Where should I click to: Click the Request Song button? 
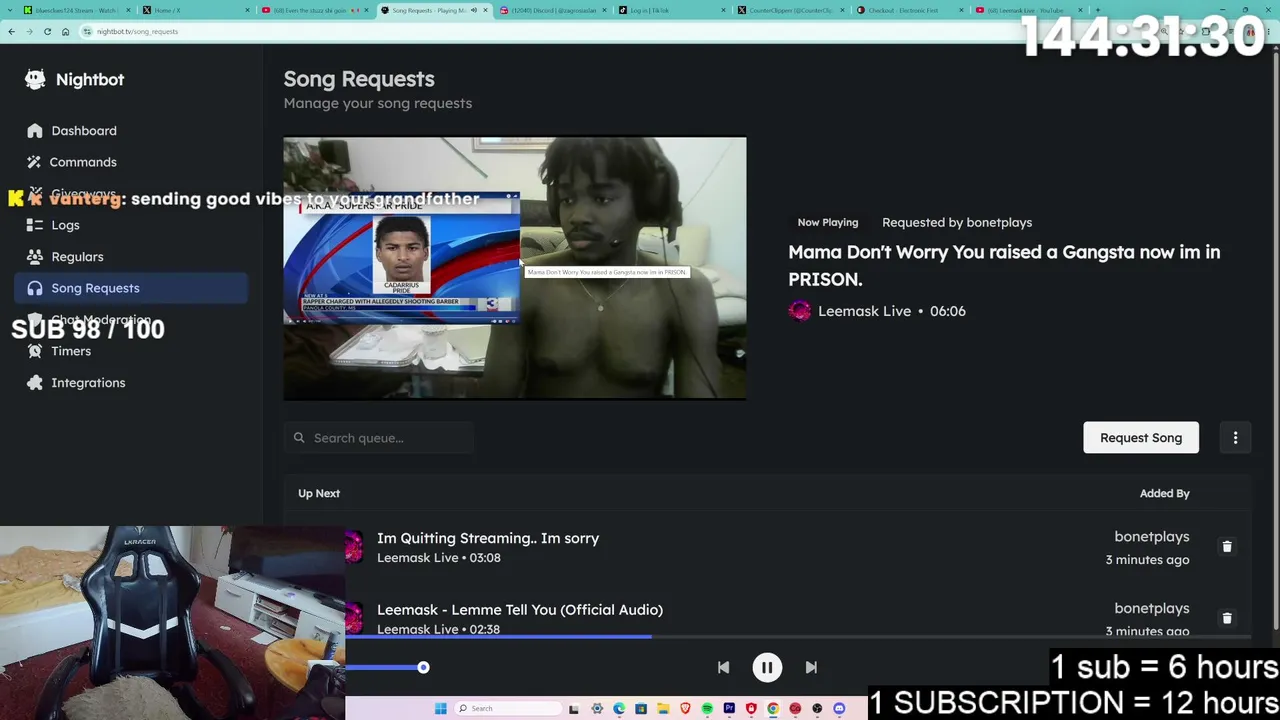pos(1141,438)
